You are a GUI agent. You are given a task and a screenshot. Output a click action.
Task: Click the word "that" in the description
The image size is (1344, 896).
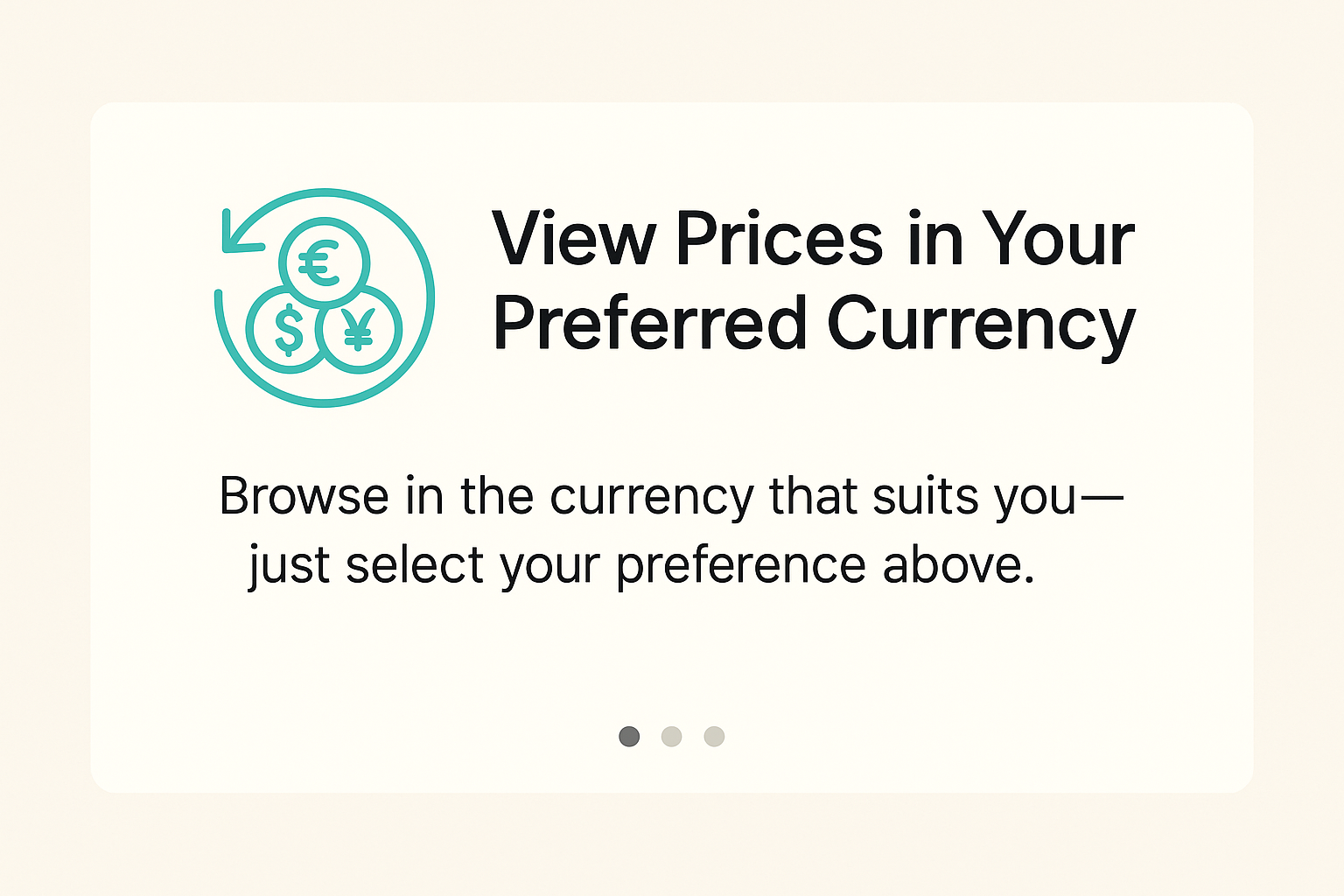click(x=814, y=496)
